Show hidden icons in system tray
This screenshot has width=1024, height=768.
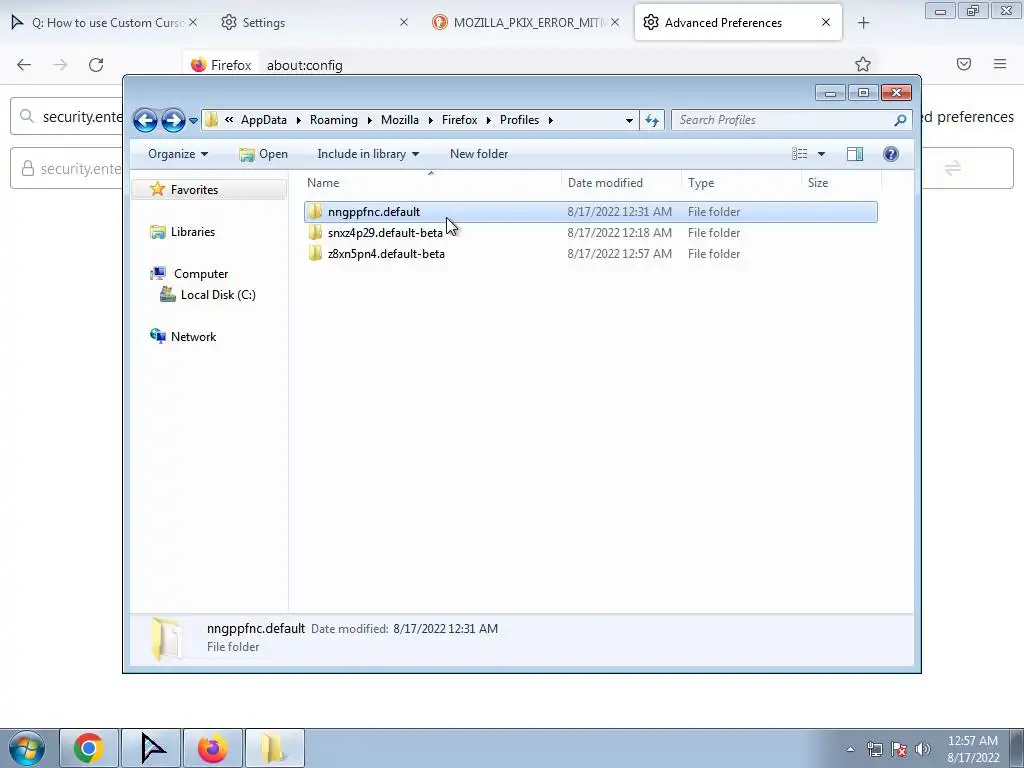click(x=850, y=749)
